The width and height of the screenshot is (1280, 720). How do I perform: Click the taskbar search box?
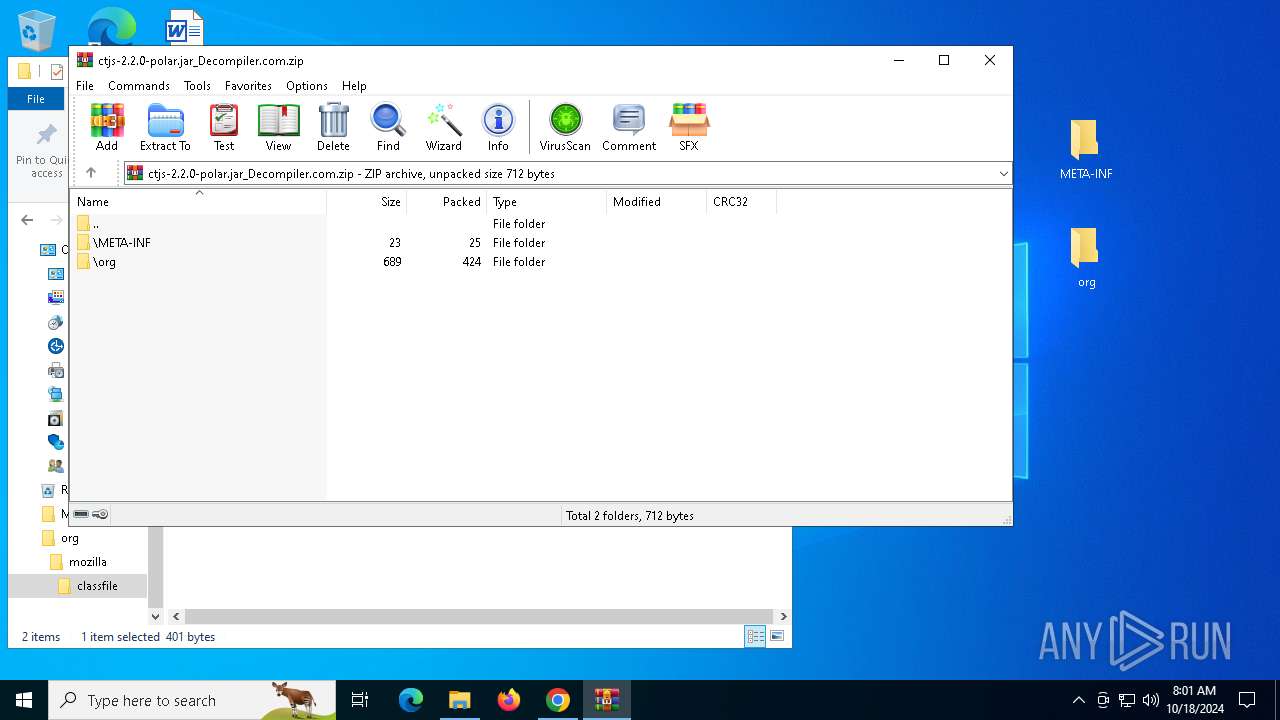pyautogui.click(x=192, y=700)
